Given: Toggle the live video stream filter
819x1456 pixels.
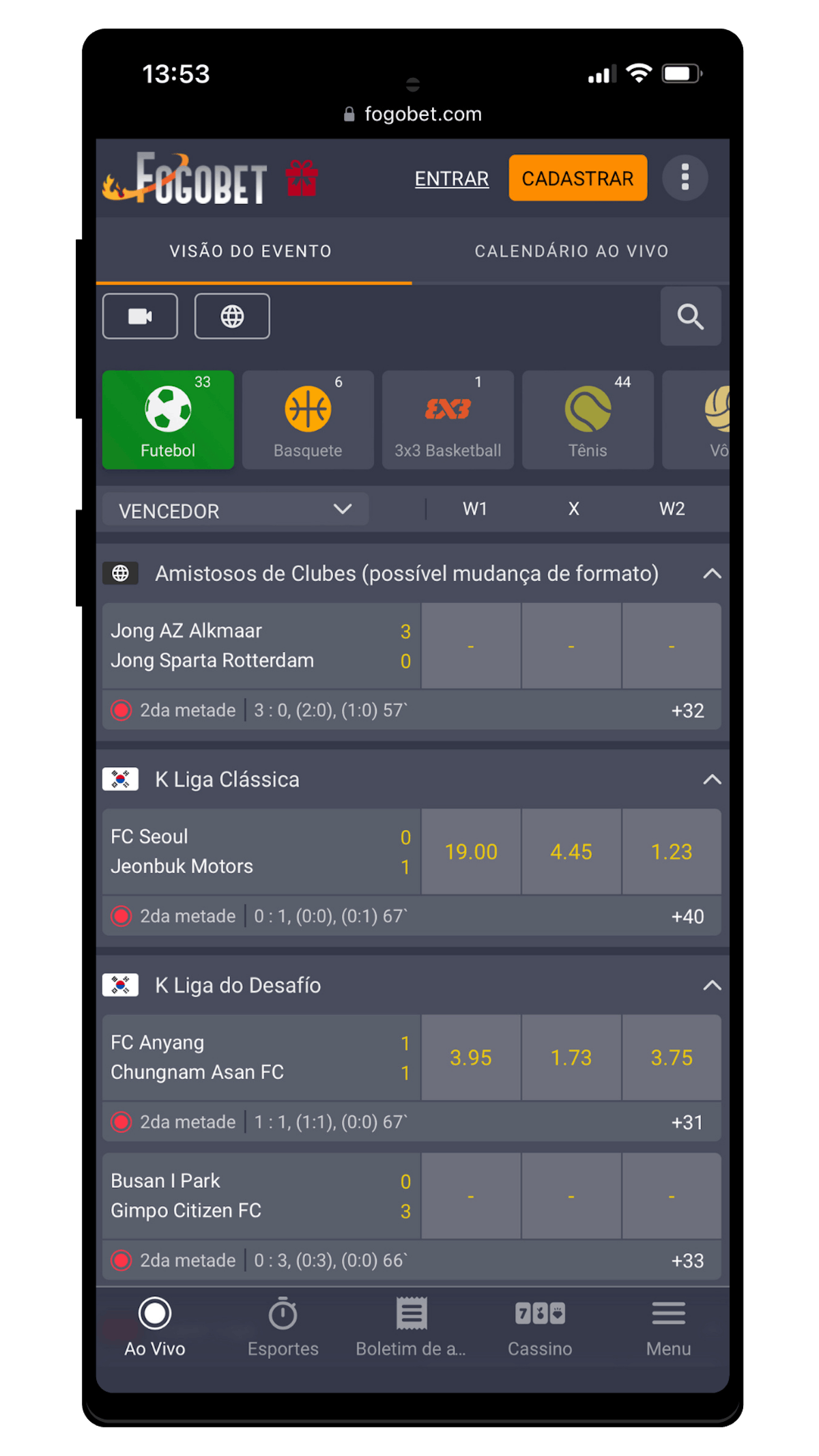Looking at the screenshot, I should [140, 316].
